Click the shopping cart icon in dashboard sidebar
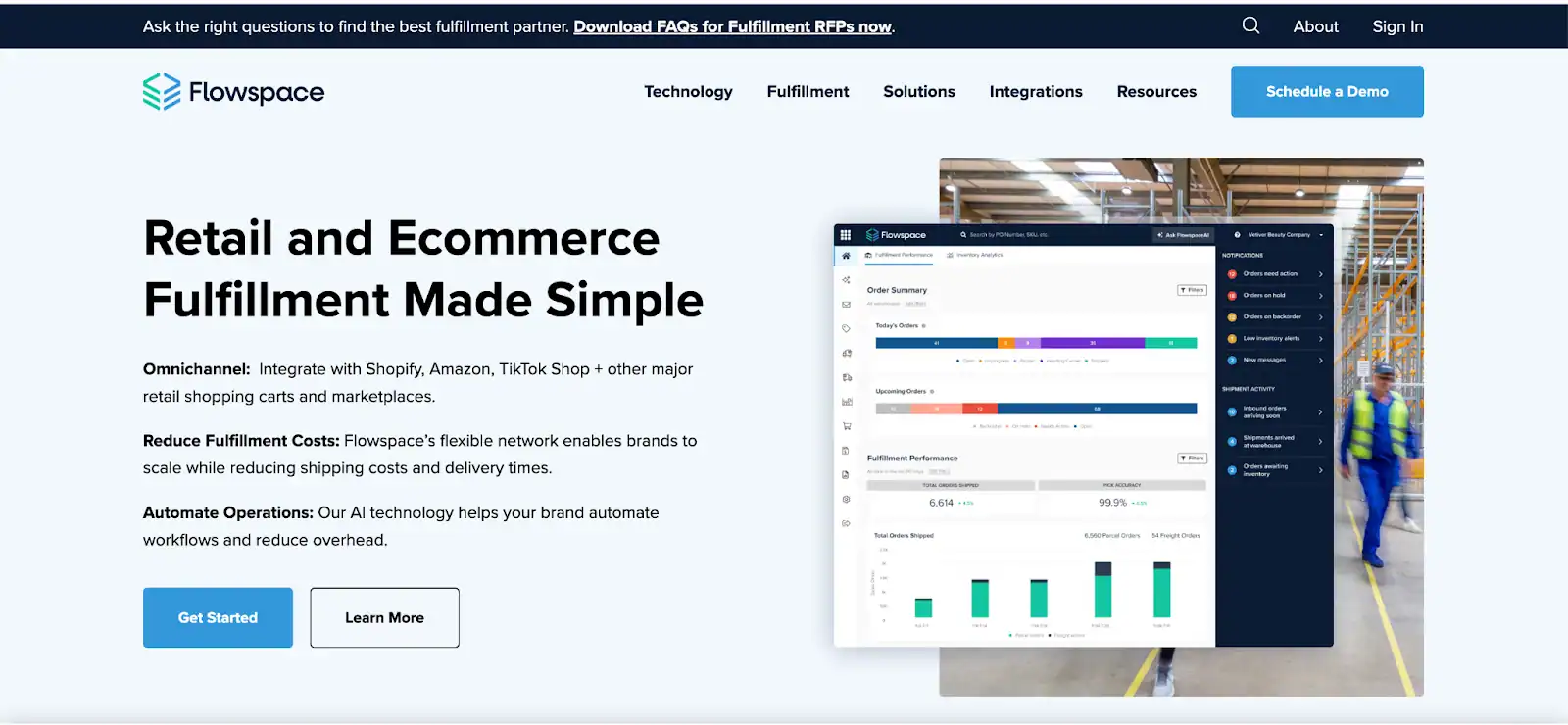The image size is (1568, 725). coord(846,426)
